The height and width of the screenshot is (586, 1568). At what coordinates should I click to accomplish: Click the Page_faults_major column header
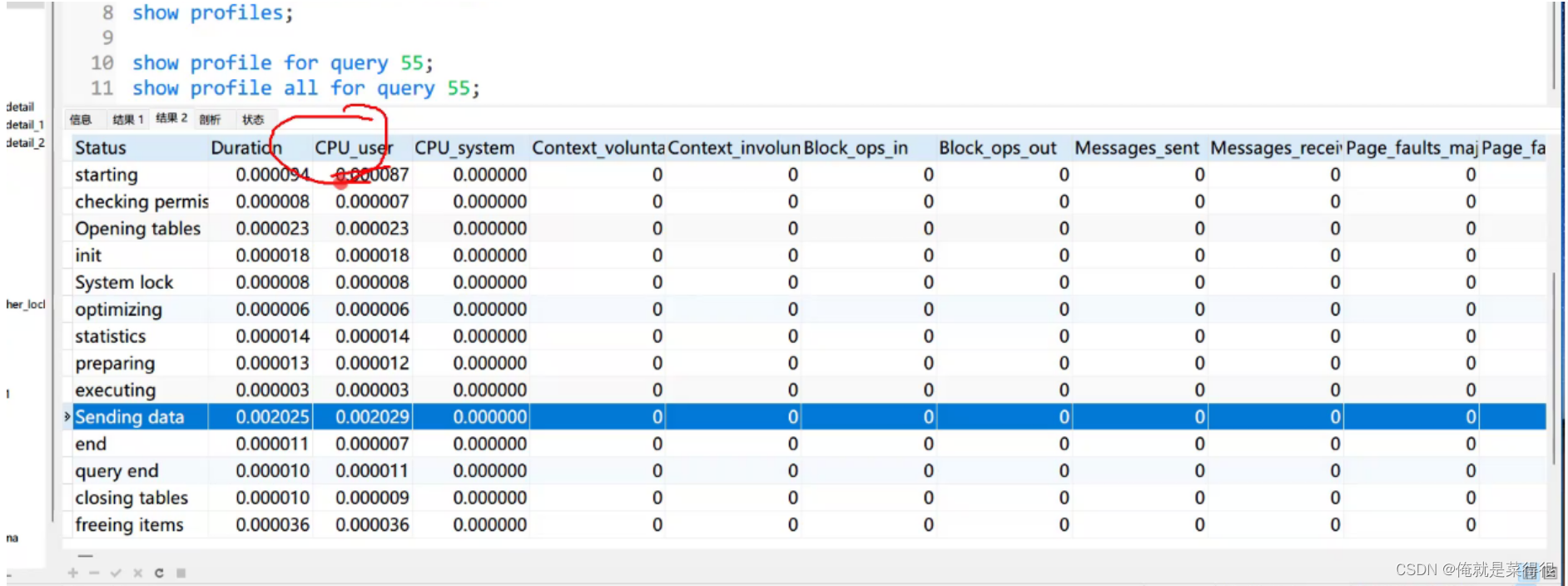click(x=1412, y=148)
